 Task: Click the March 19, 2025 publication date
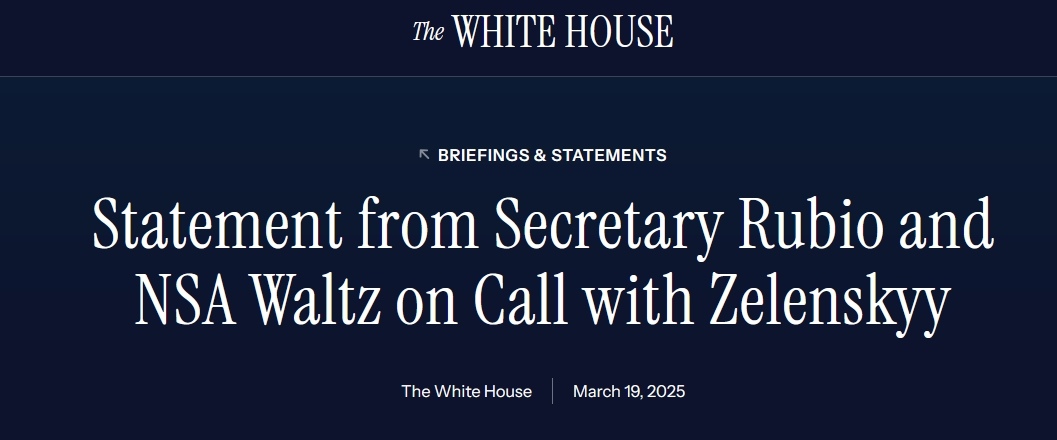pos(629,391)
